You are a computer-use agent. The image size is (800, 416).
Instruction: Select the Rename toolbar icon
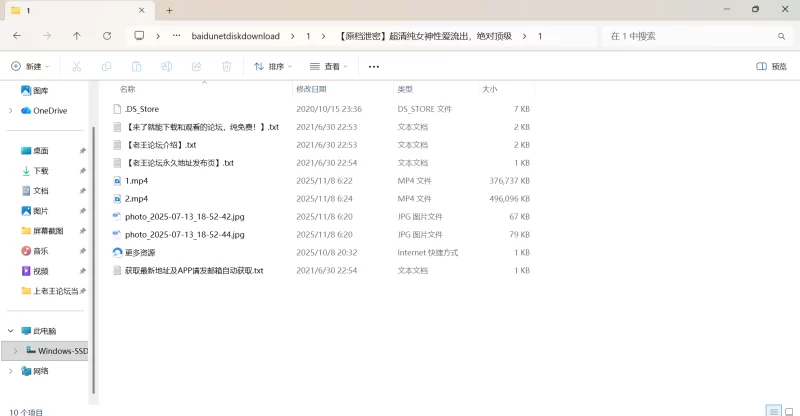[166, 67]
